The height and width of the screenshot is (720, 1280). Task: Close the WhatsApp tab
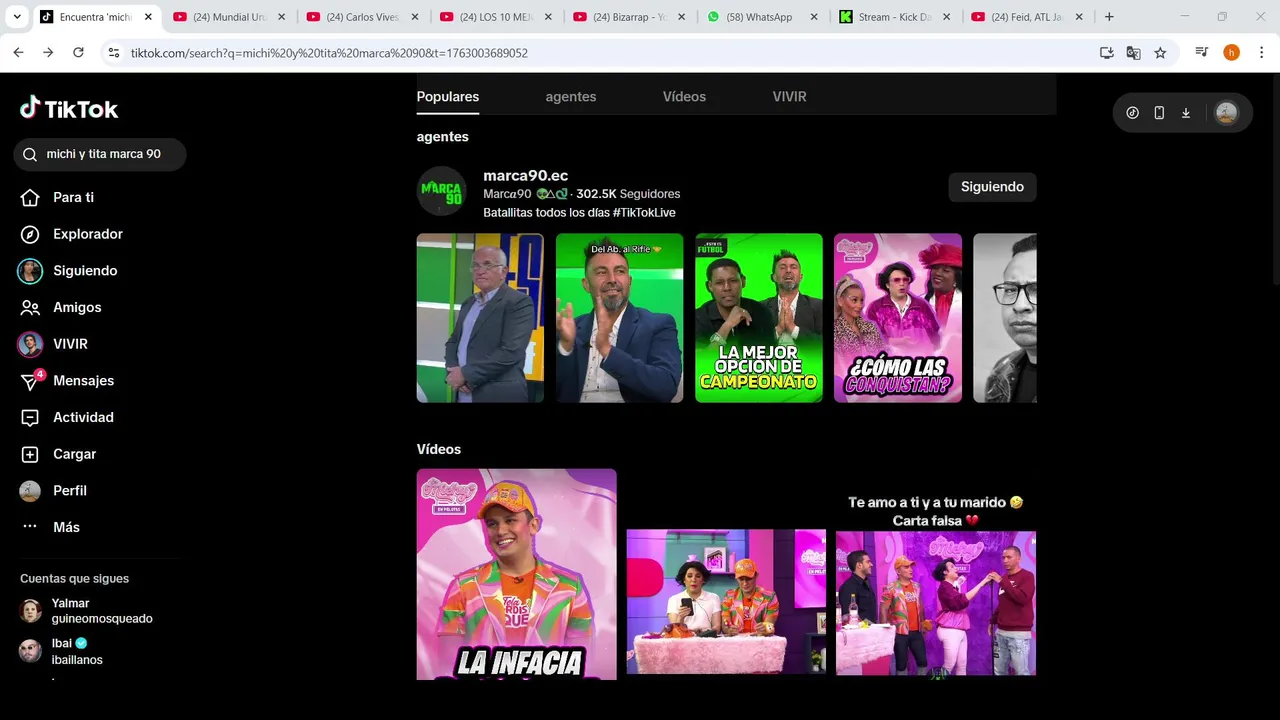(814, 17)
